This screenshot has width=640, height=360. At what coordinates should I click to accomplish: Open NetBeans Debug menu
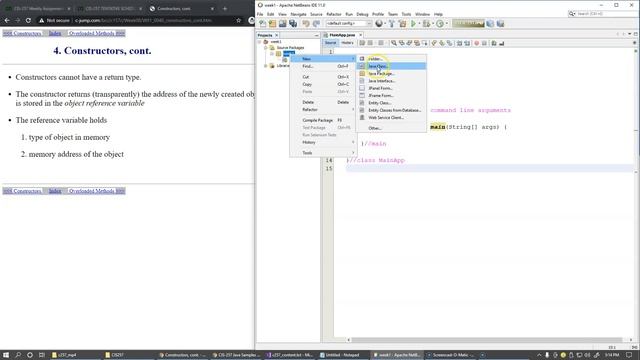point(362,14)
